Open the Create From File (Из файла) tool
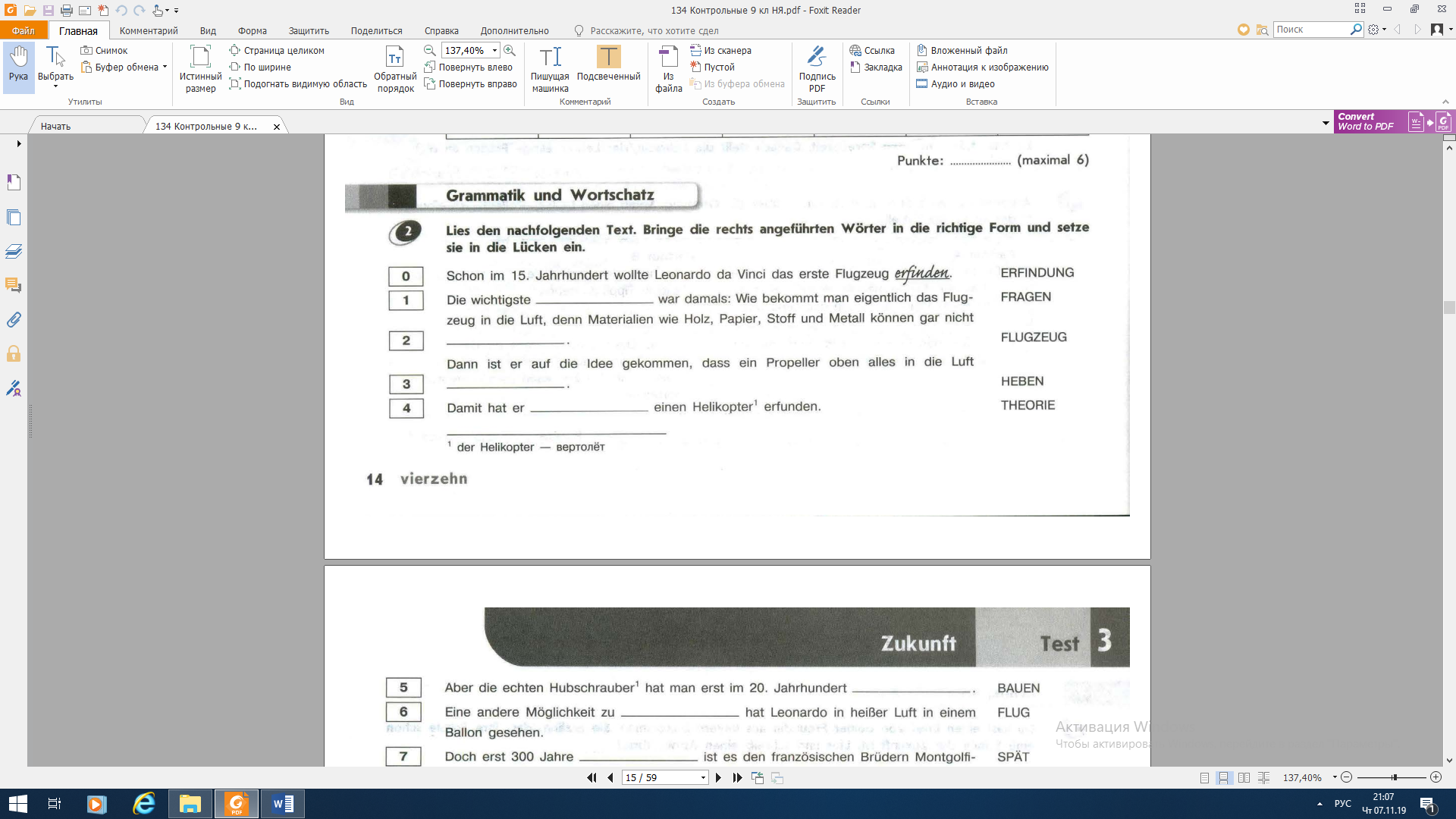 (x=668, y=68)
